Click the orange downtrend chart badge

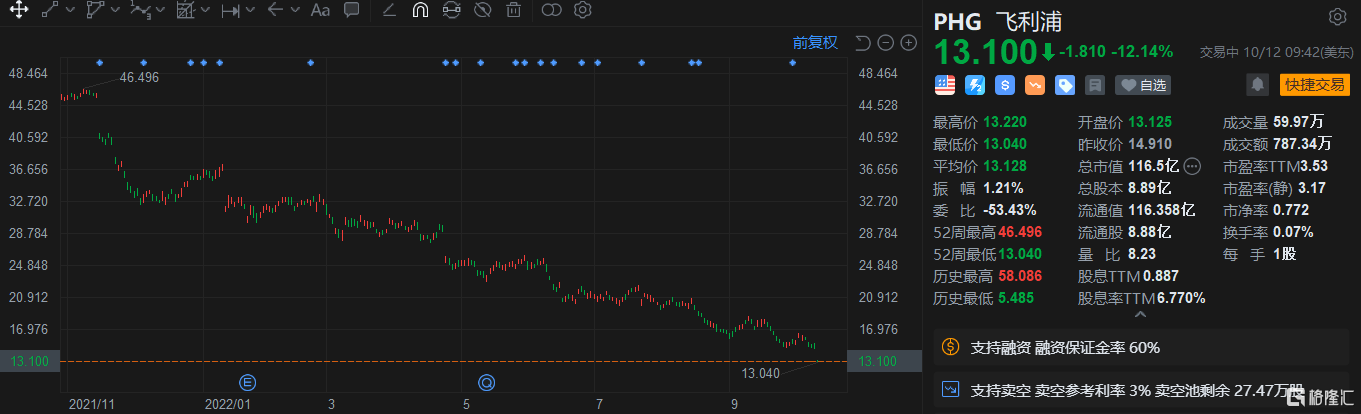(x=1035, y=85)
